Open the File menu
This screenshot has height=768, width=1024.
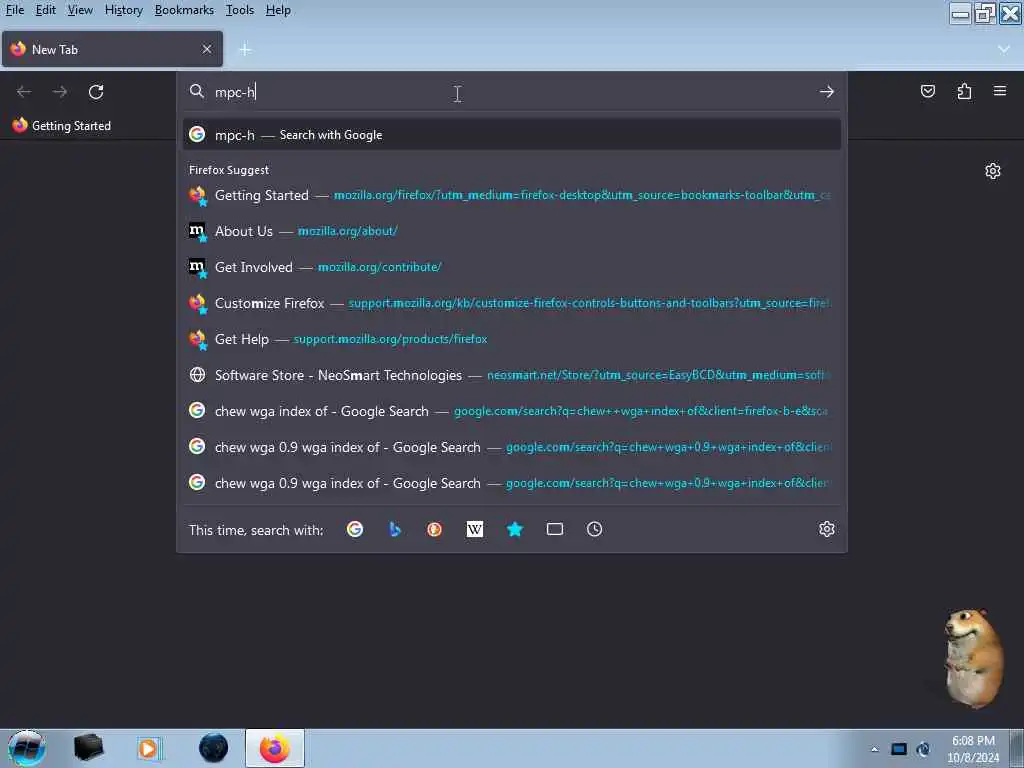coord(14,10)
